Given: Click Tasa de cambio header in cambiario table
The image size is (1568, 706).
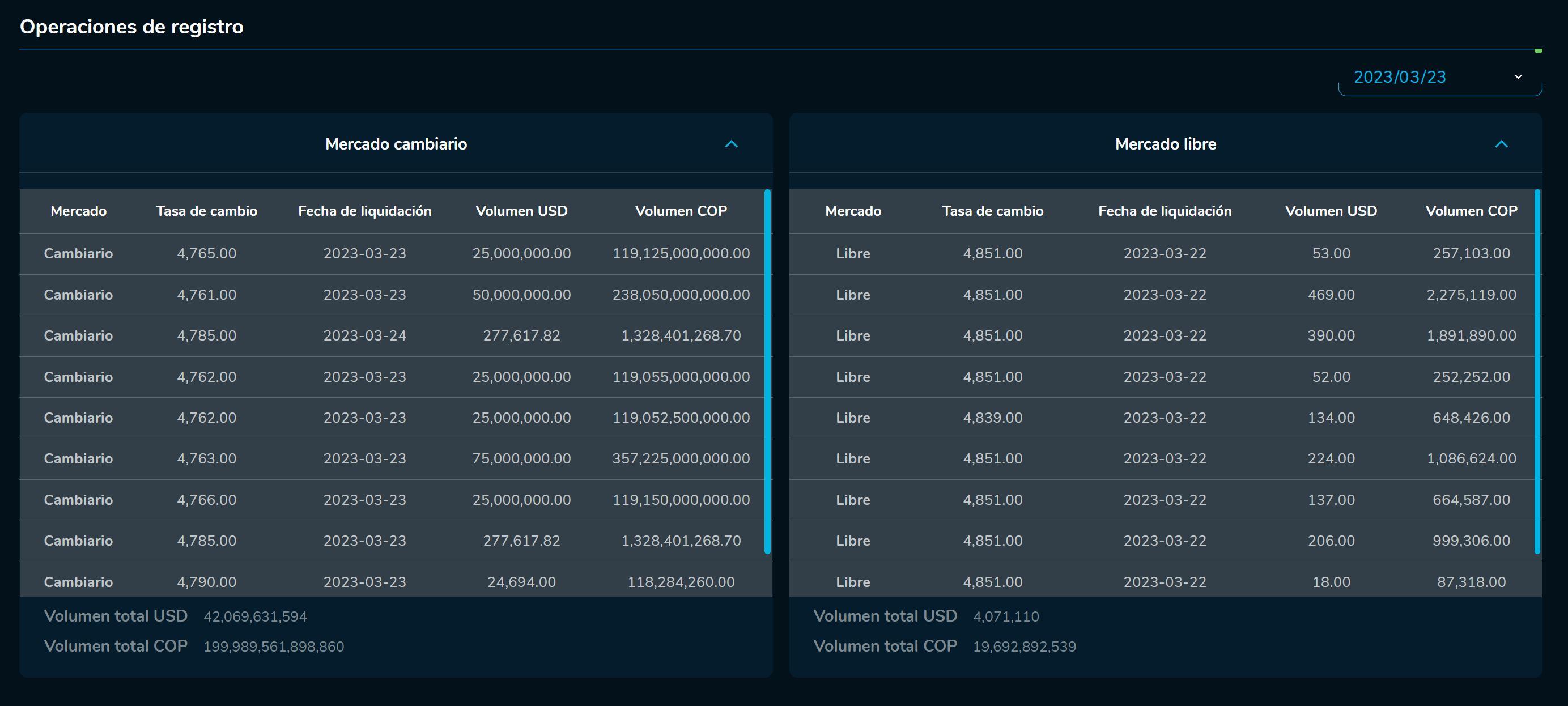Looking at the screenshot, I should click(206, 211).
